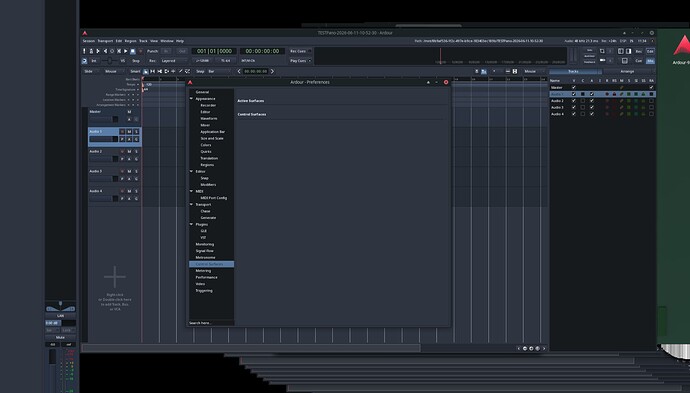This screenshot has height=393, width=690.
Task: Open the Session menu
Action: [89, 41]
